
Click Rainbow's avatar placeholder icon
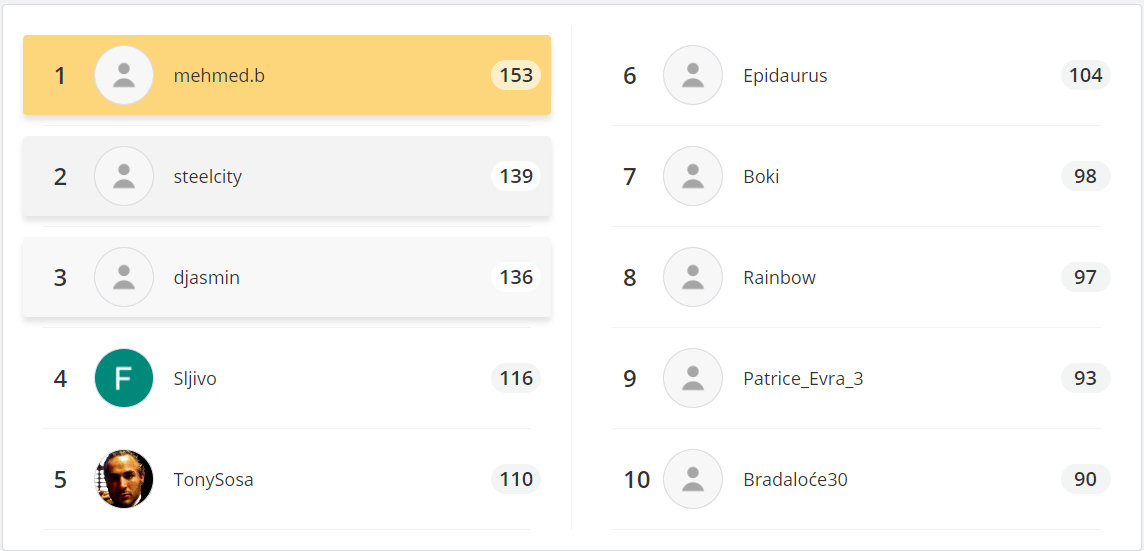693,278
